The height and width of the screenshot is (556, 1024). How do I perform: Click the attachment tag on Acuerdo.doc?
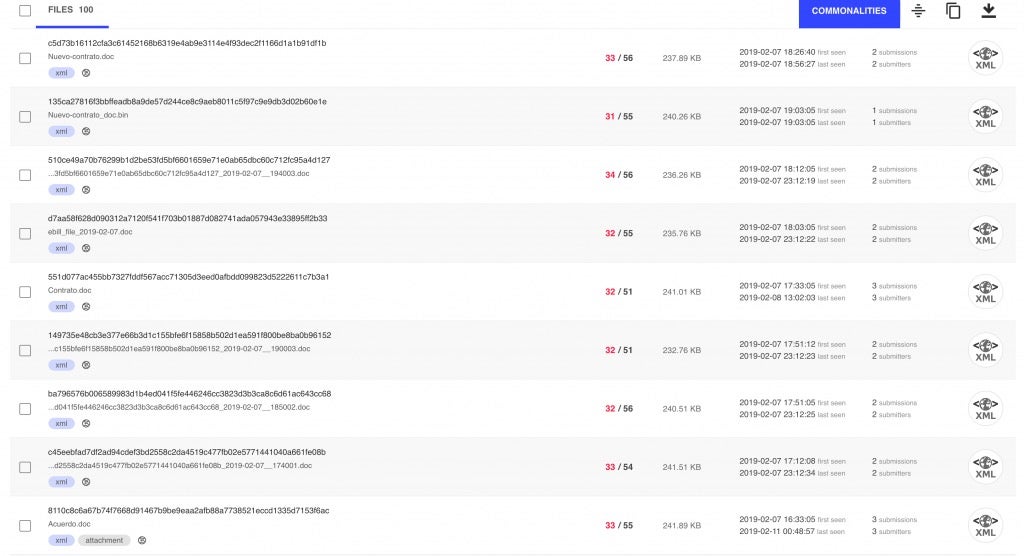(x=104, y=540)
